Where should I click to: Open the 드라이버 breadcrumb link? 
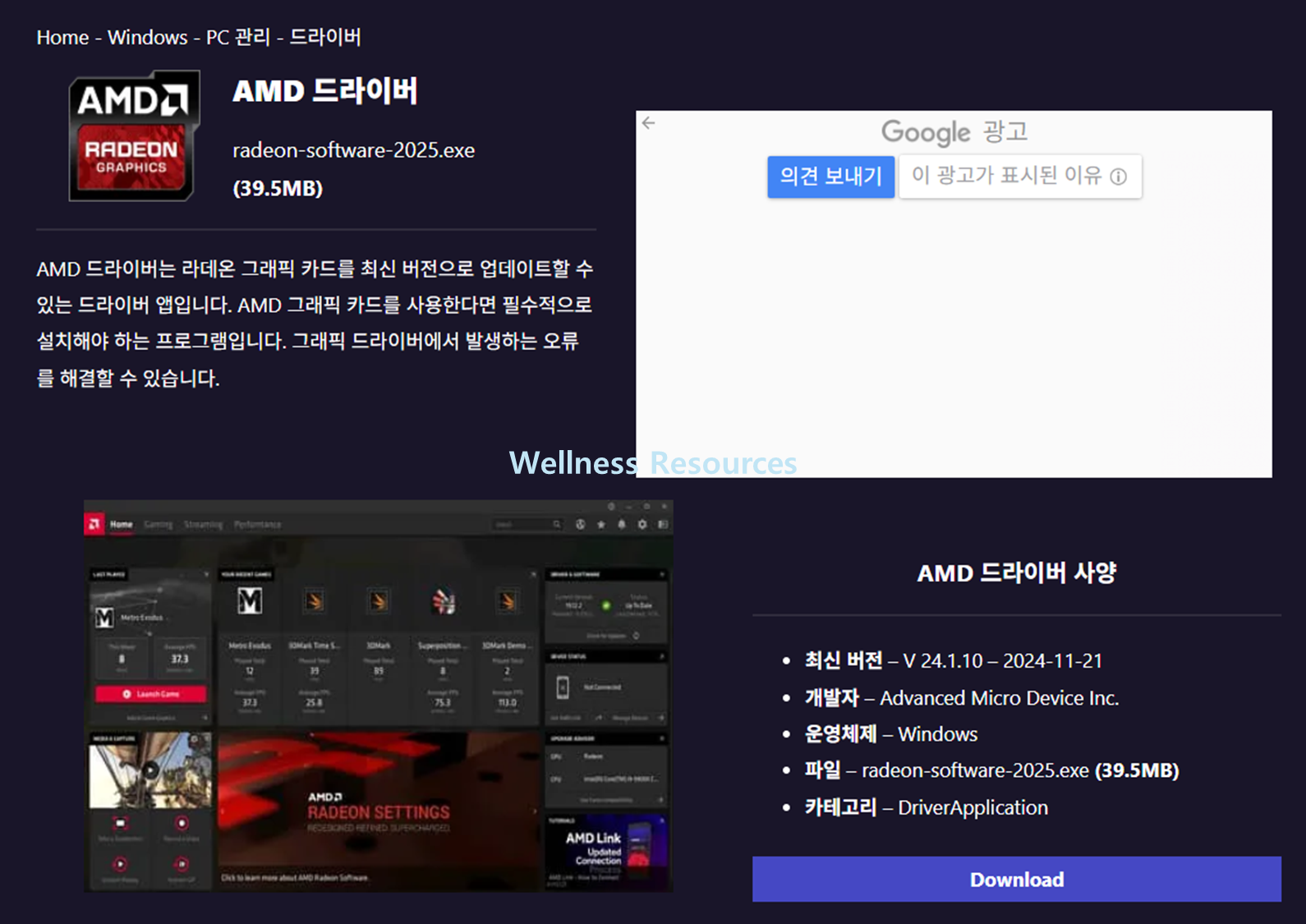coord(325,38)
